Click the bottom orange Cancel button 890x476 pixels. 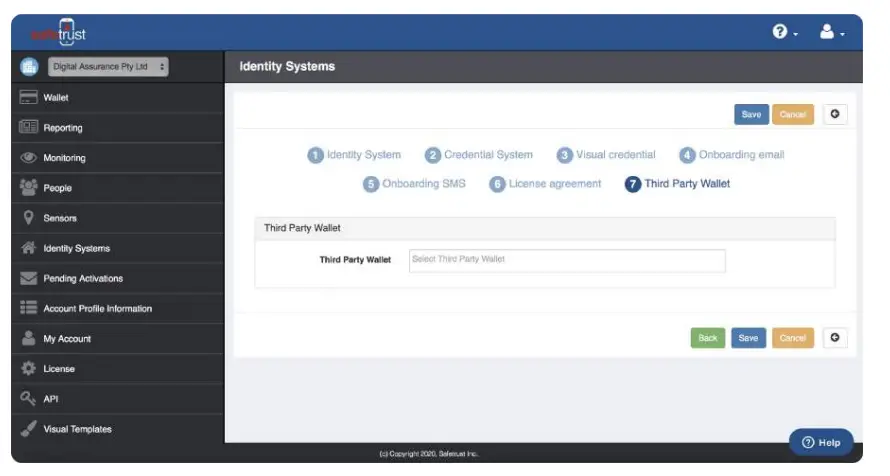click(793, 338)
